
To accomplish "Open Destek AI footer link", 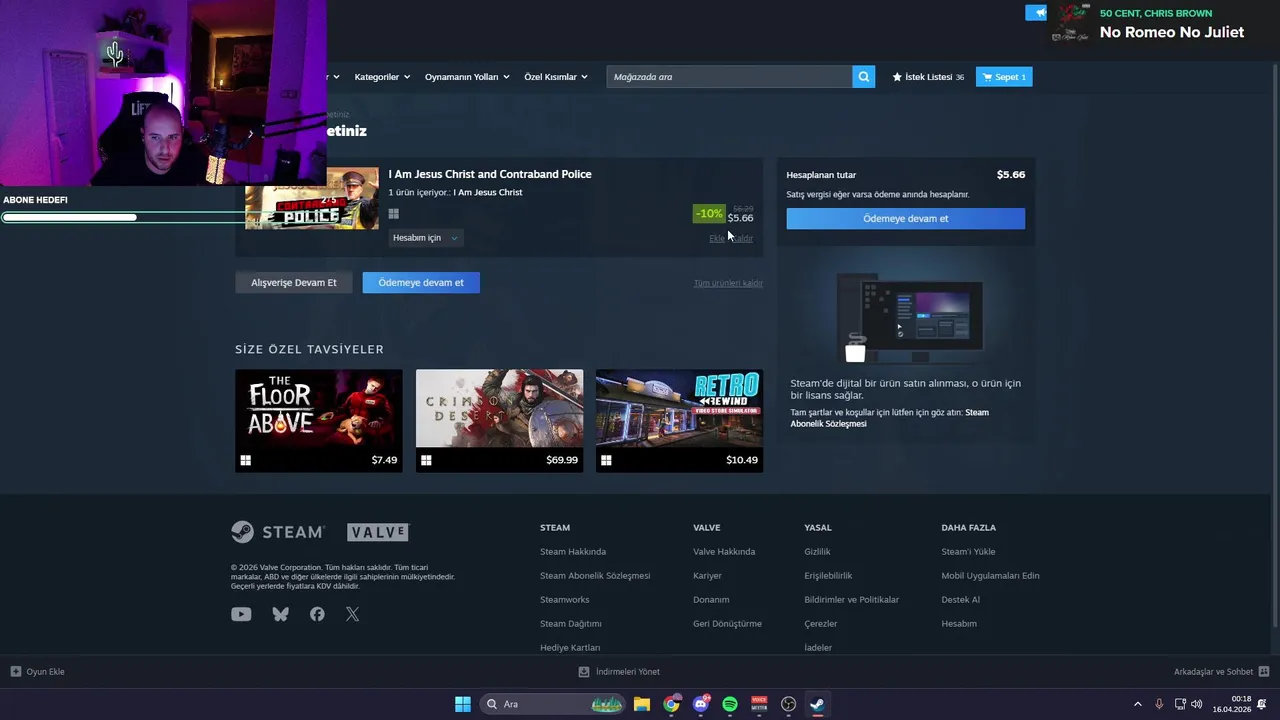I will [x=960, y=600].
